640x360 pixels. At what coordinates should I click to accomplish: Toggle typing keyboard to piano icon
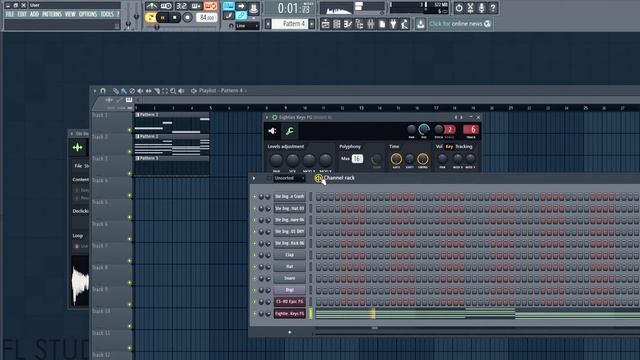(229, 6)
